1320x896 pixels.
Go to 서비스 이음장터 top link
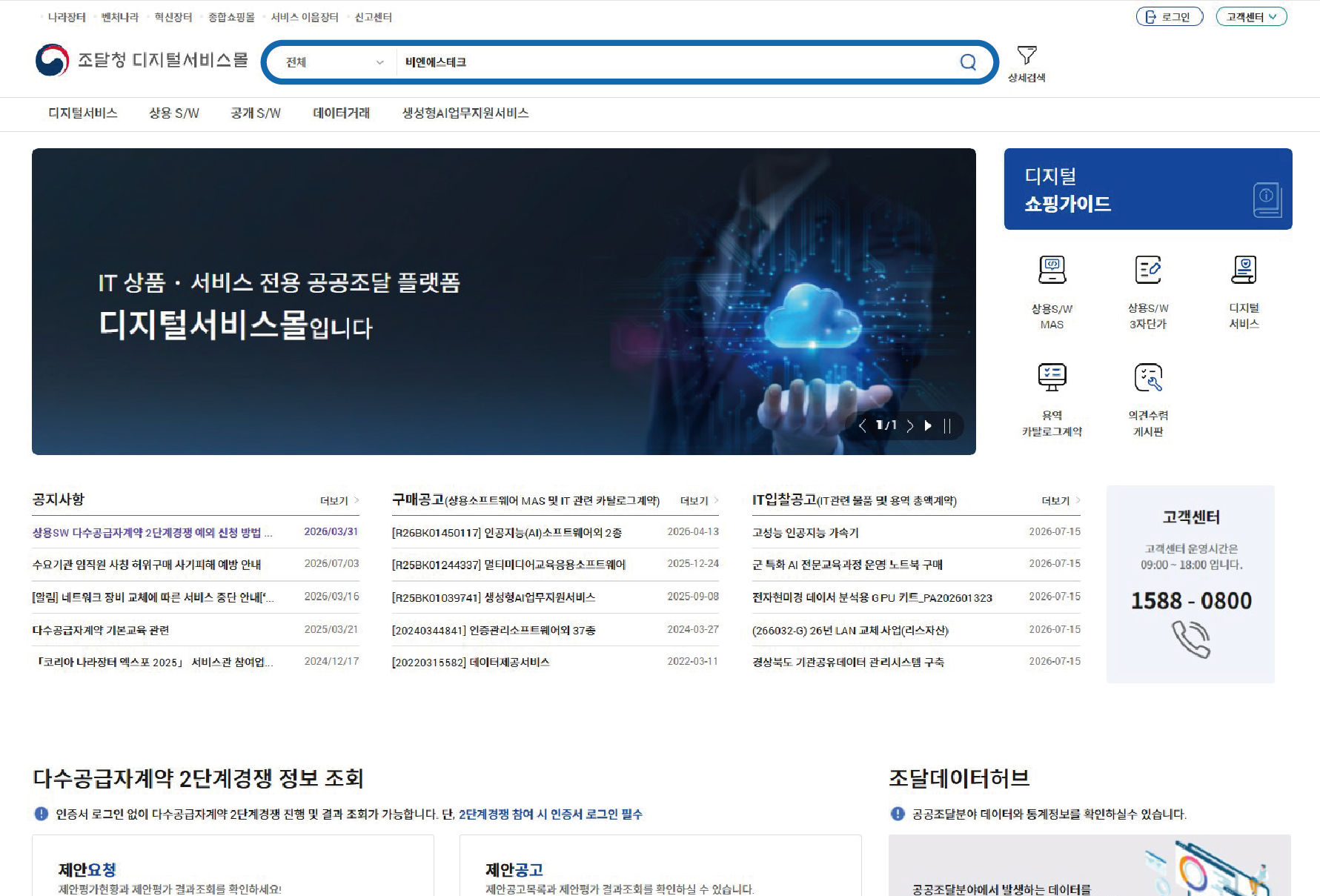305,17
